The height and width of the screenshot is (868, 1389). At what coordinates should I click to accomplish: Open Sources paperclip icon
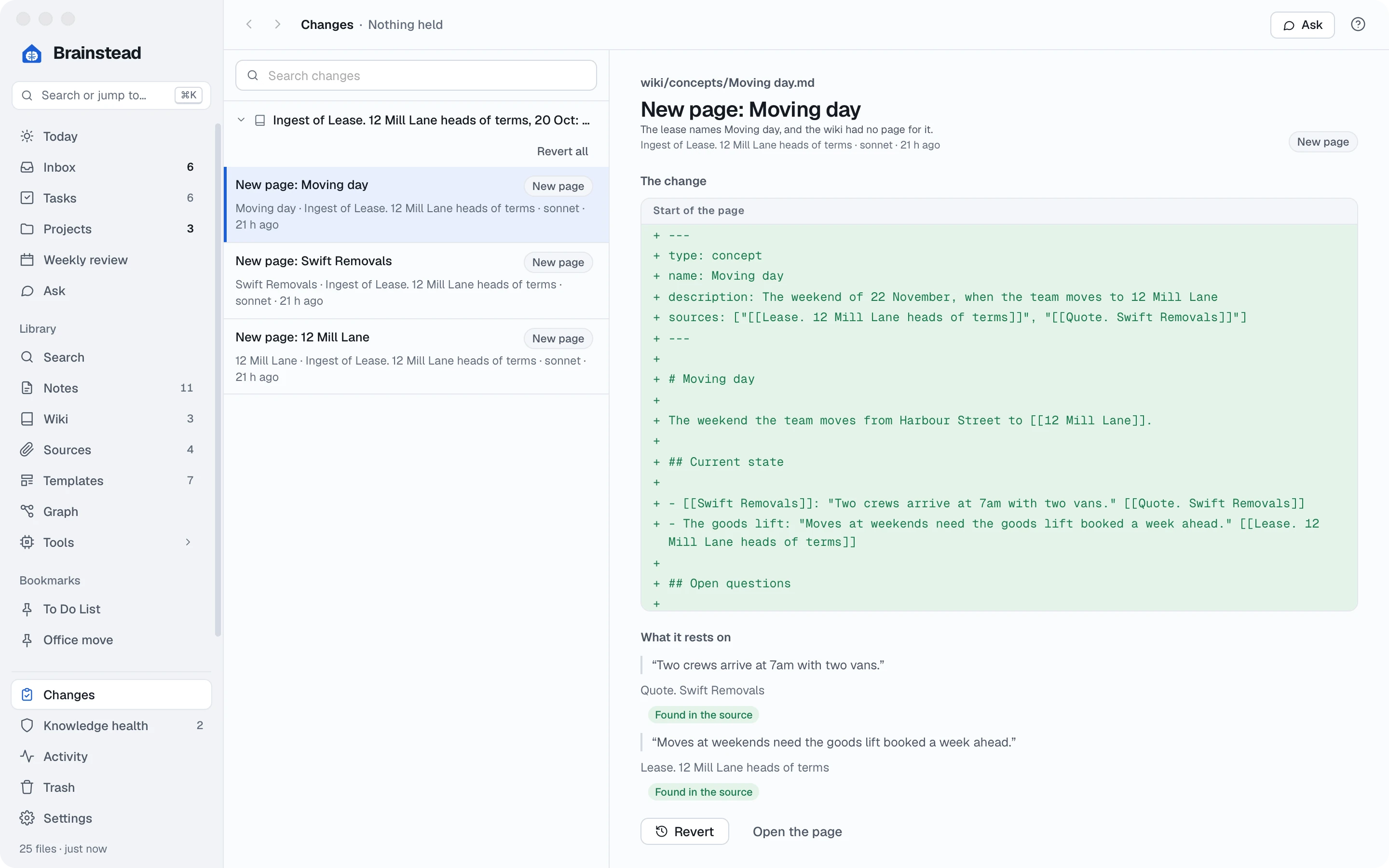coord(27,450)
